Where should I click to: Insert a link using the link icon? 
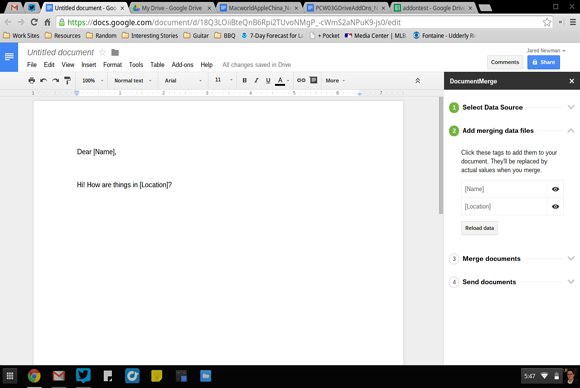(x=301, y=80)
